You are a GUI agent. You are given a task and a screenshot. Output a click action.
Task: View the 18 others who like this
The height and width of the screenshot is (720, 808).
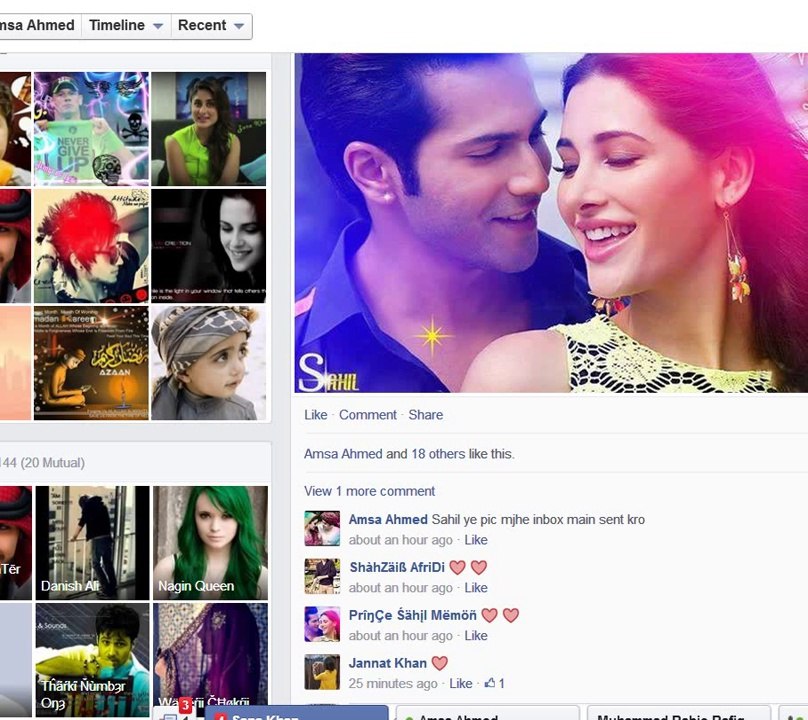point(438,454)
